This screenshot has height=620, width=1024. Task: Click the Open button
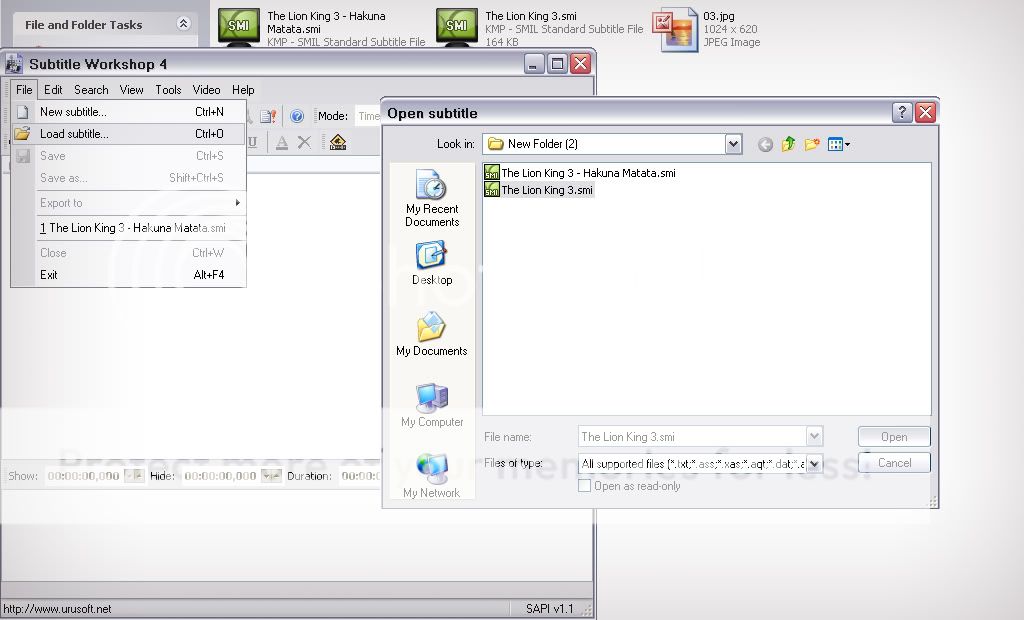click(894, 436)
